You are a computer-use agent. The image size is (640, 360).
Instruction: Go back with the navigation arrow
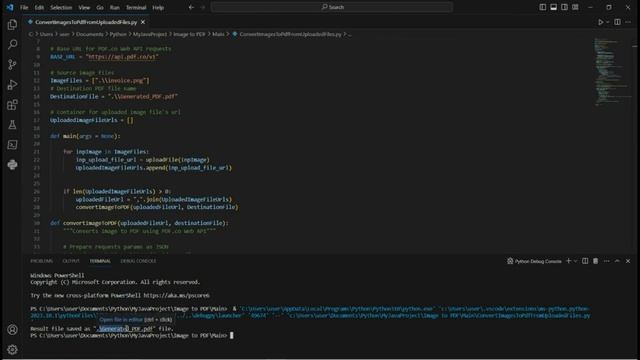(191, 7)
